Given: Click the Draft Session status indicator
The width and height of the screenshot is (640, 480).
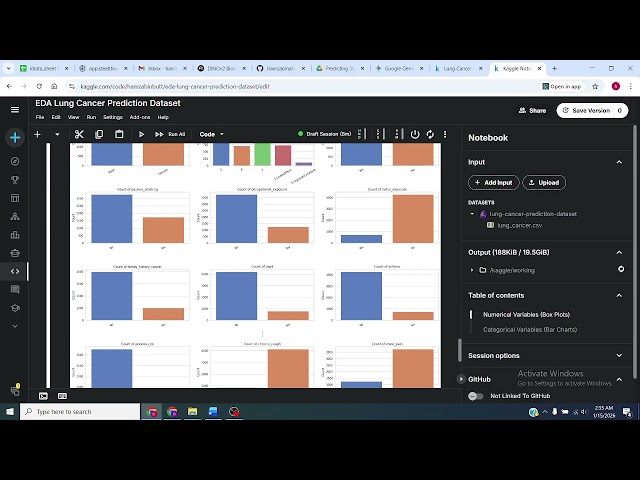Looking at the screenshot, I should [x=324, y=134].
